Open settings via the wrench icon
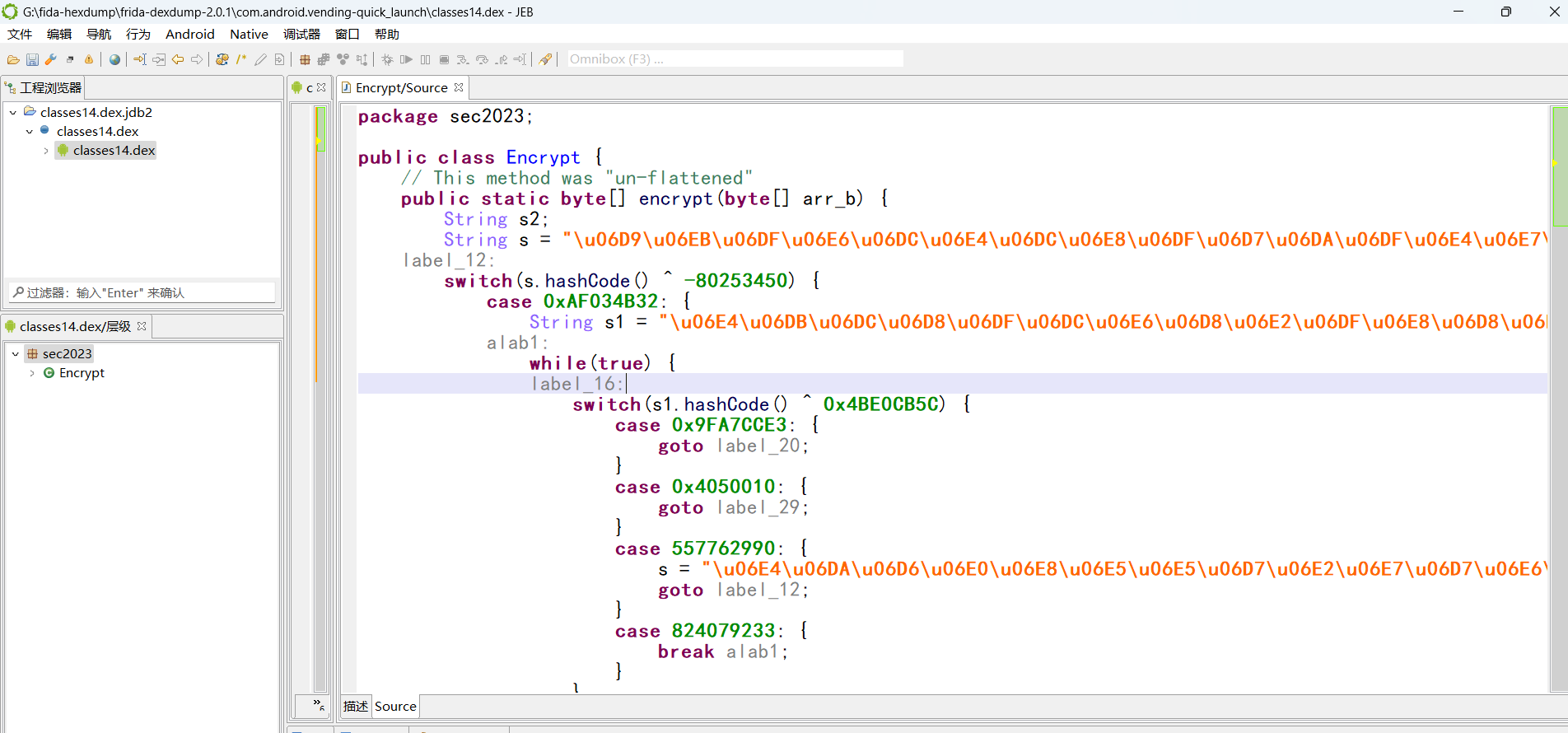The height and width of the screenshot is (733, 1568). (51, 59)
